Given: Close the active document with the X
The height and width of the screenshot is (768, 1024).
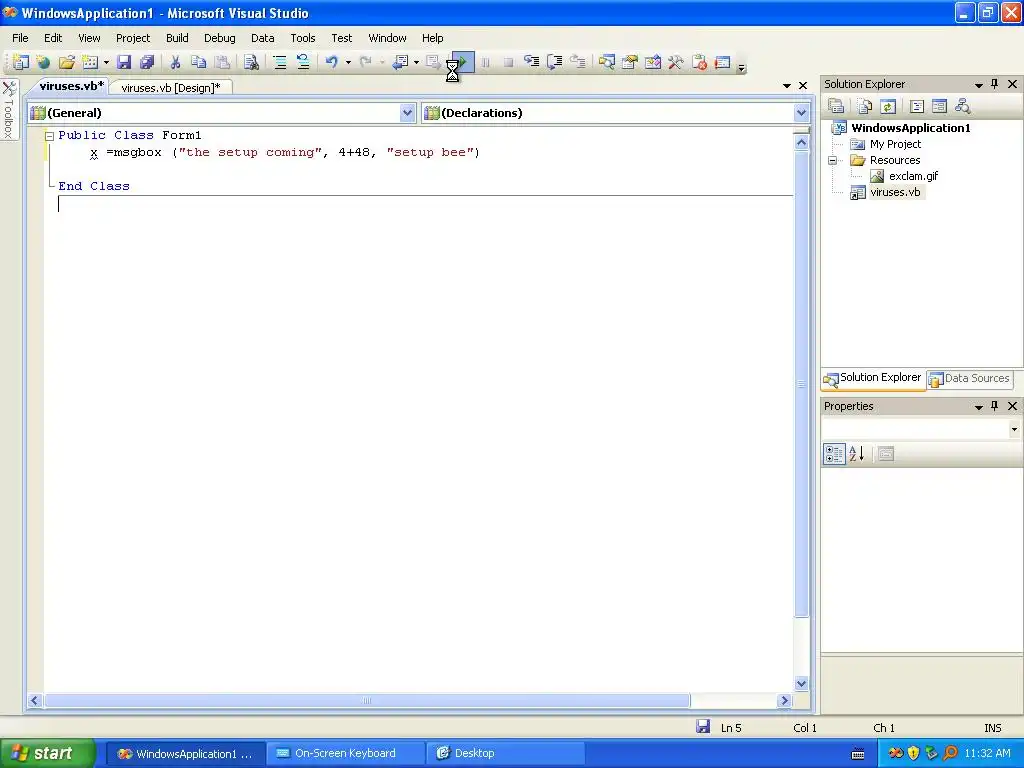Looking at the screenshot, I should [803, 86].
